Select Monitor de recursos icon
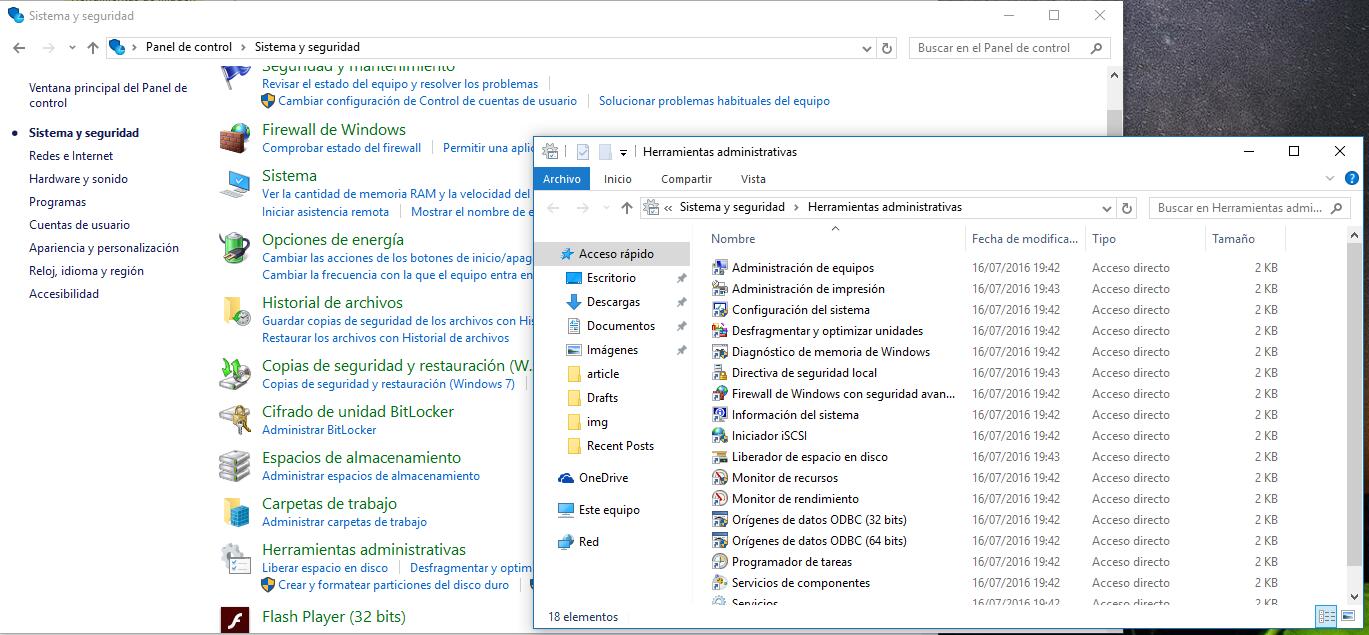The height and width of the screenshot is (635, 1369). tap(719, 477)
